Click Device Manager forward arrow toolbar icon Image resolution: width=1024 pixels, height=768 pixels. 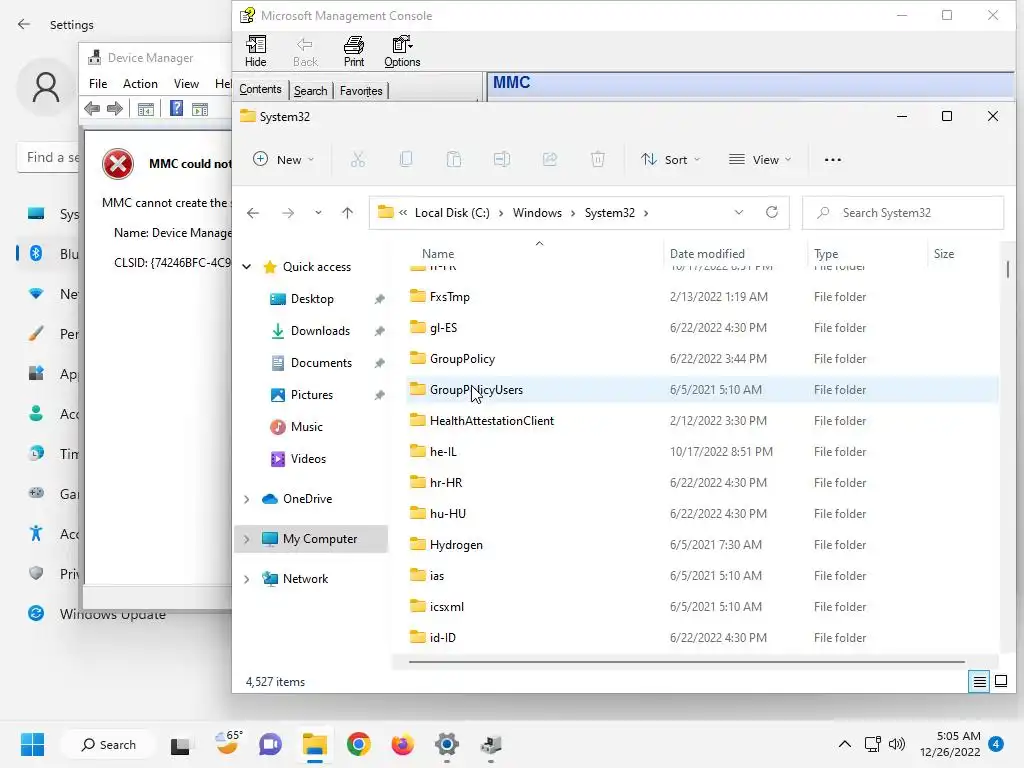pyautogui.click(x=115, y=108)
